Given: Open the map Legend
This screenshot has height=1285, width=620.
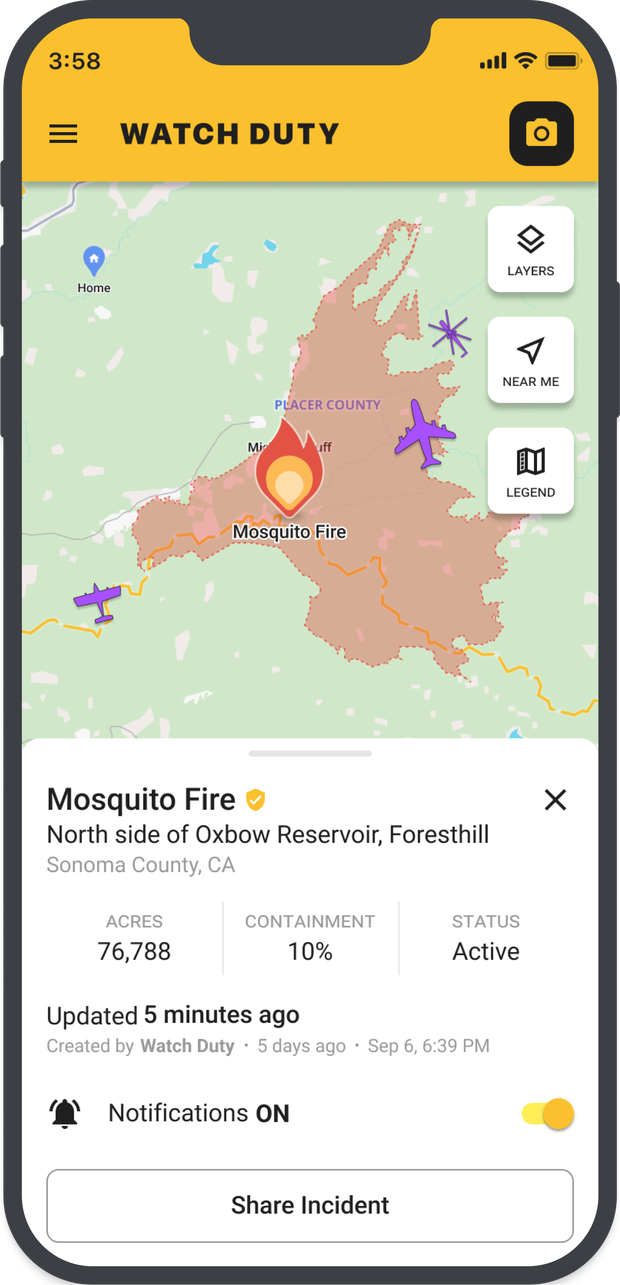Looking at the screenshot, I should [530, 471].
